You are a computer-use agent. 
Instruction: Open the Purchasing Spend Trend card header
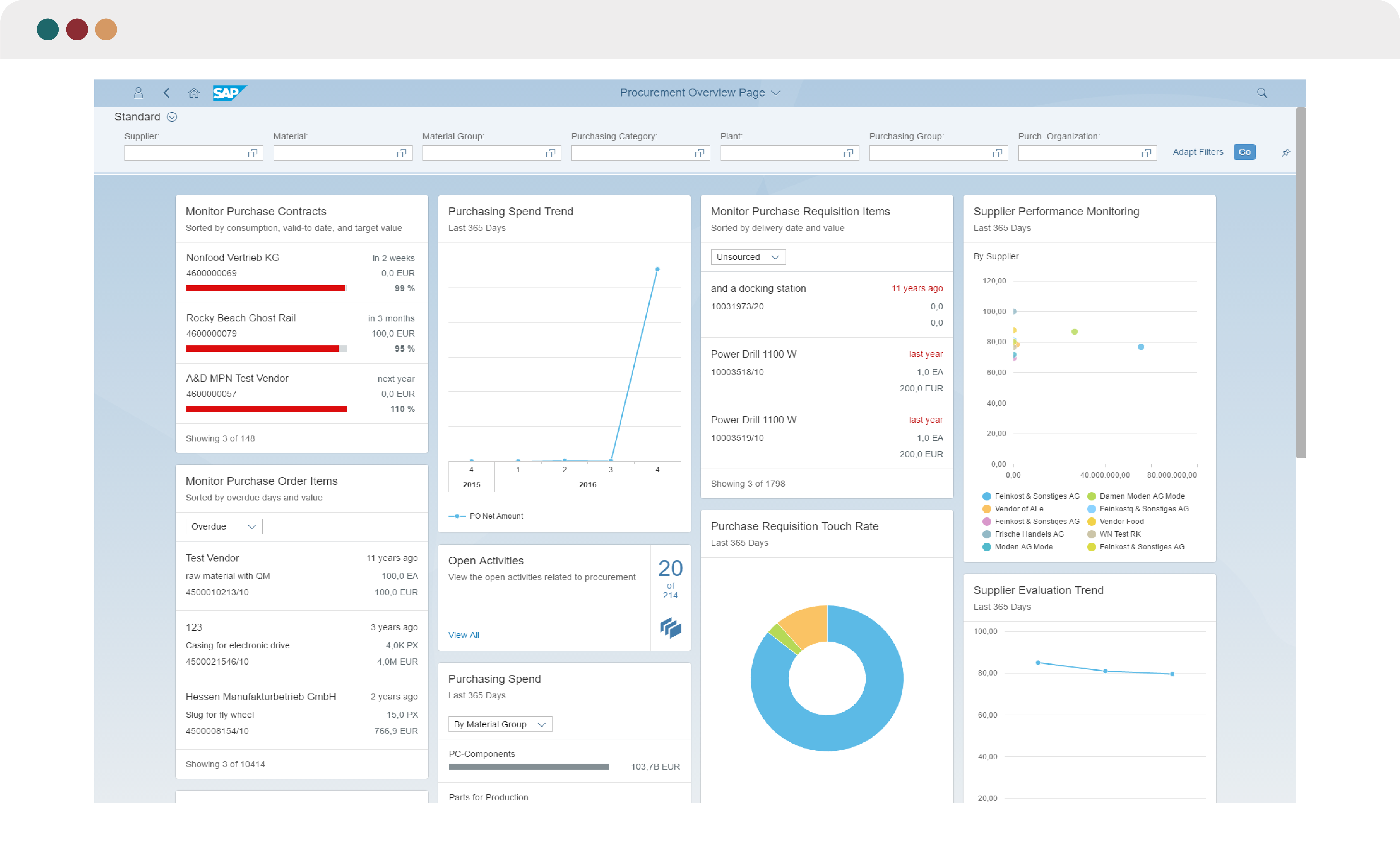click(x=564, y=219)
